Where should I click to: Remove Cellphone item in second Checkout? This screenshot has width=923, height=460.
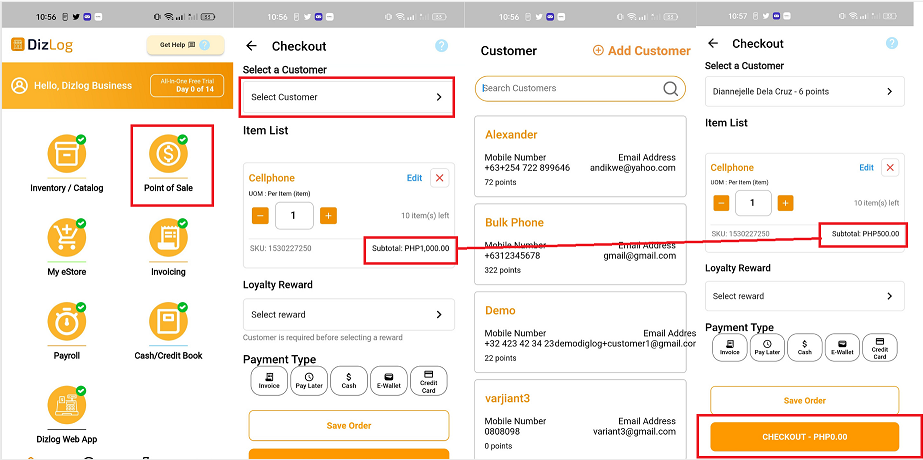[890, 168]
